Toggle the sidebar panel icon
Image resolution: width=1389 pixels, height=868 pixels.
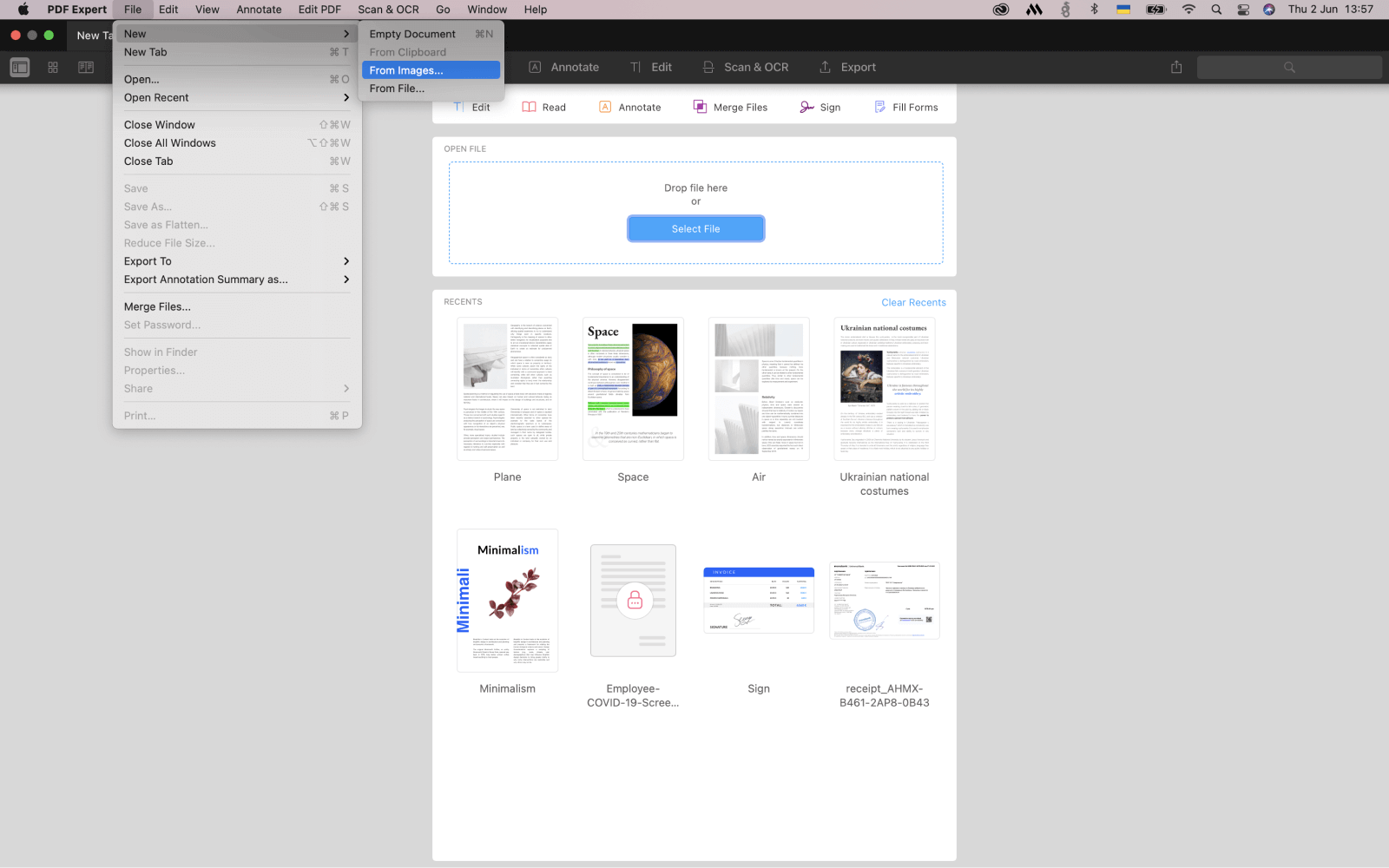[19, 67]
